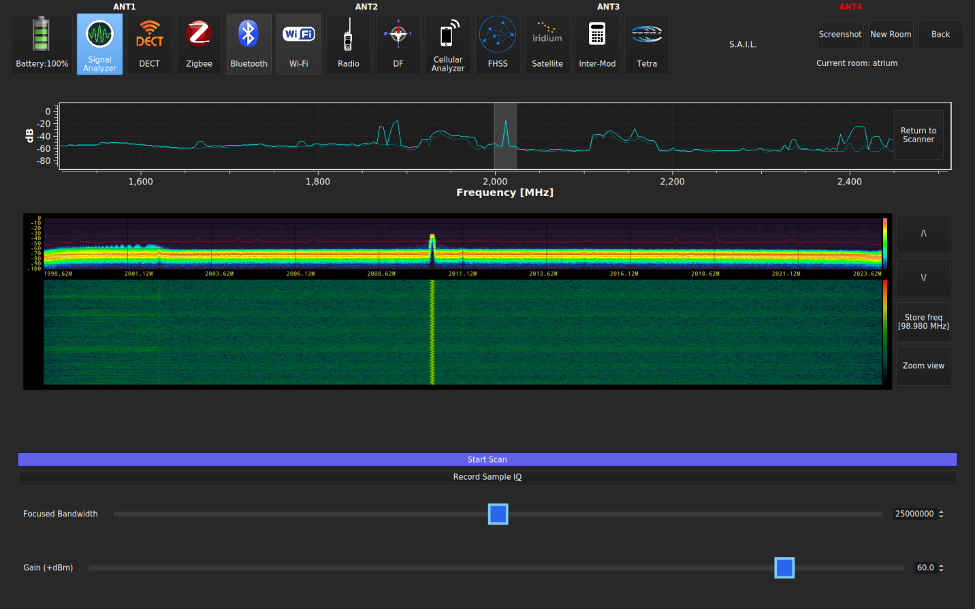
Task: Click Return to Scanner button
Action: 918,135
